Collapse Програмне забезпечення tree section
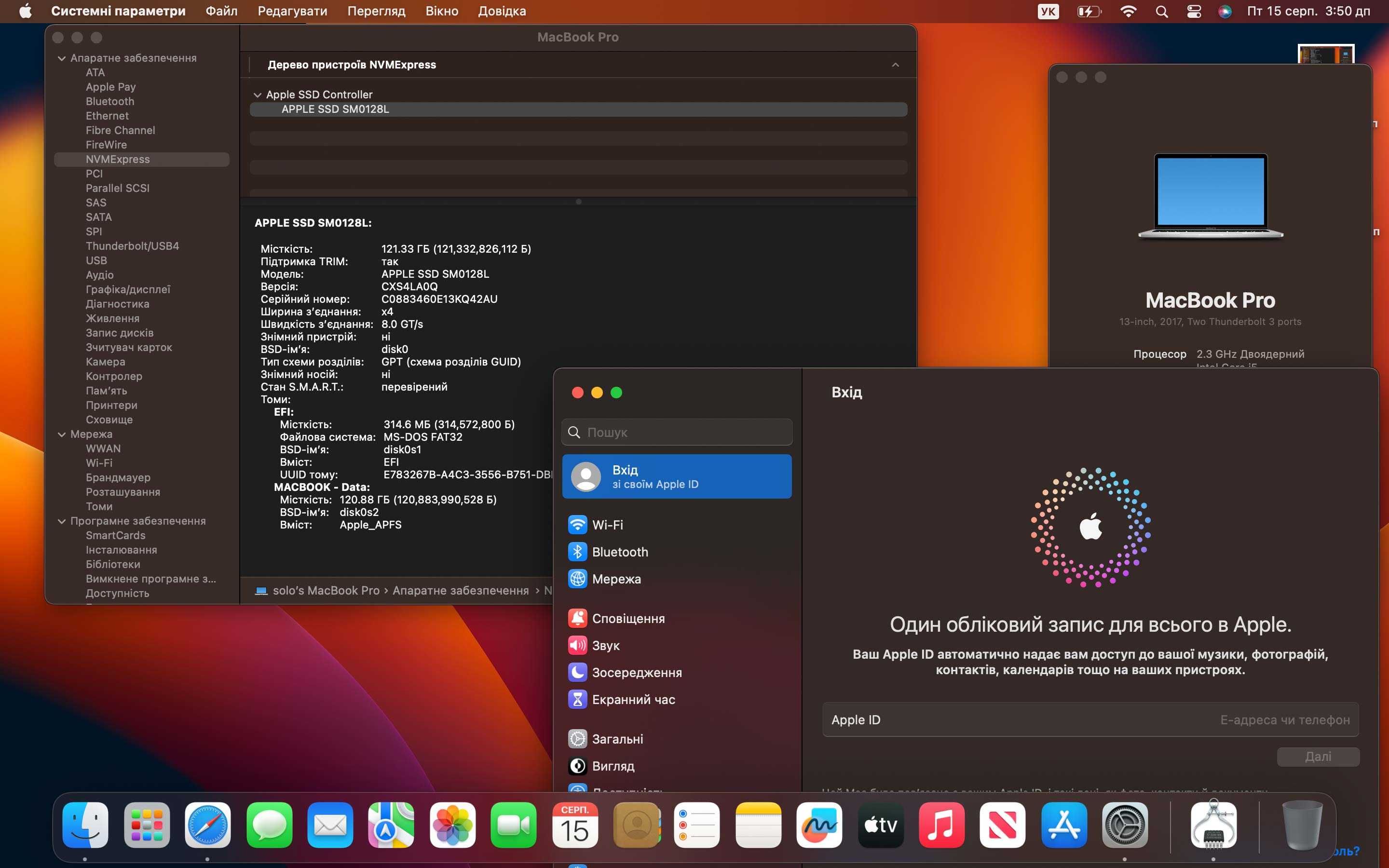 62,521
